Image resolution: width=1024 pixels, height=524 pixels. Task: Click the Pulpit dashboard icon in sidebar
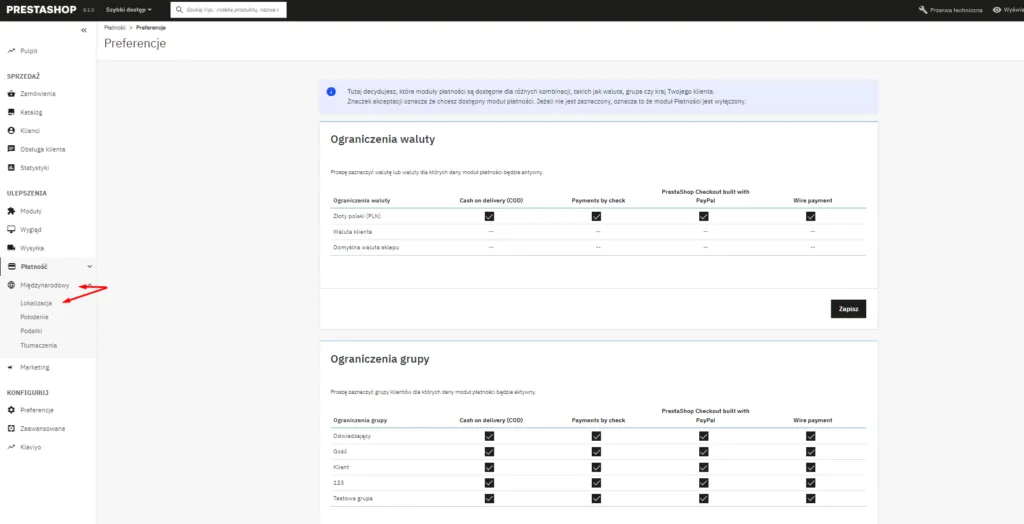click(11, 50)
